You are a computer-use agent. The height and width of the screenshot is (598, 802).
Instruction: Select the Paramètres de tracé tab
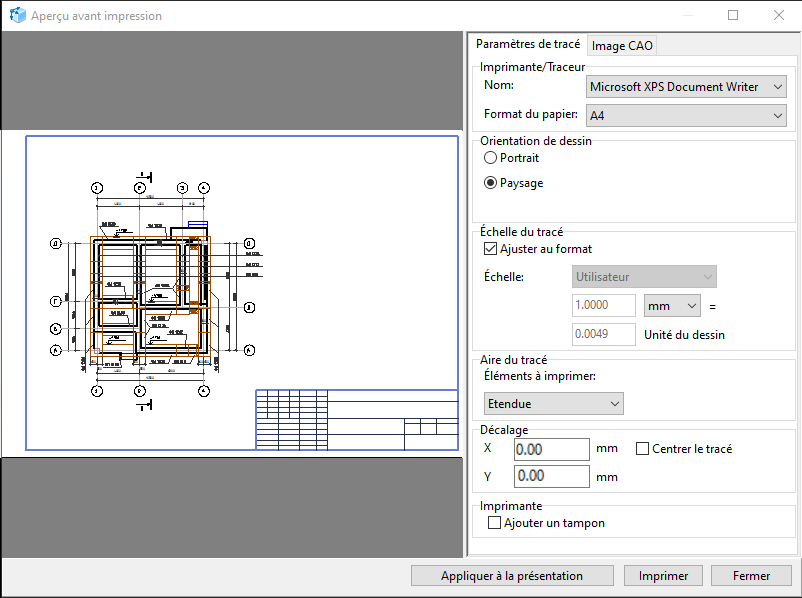coord(527,45)
